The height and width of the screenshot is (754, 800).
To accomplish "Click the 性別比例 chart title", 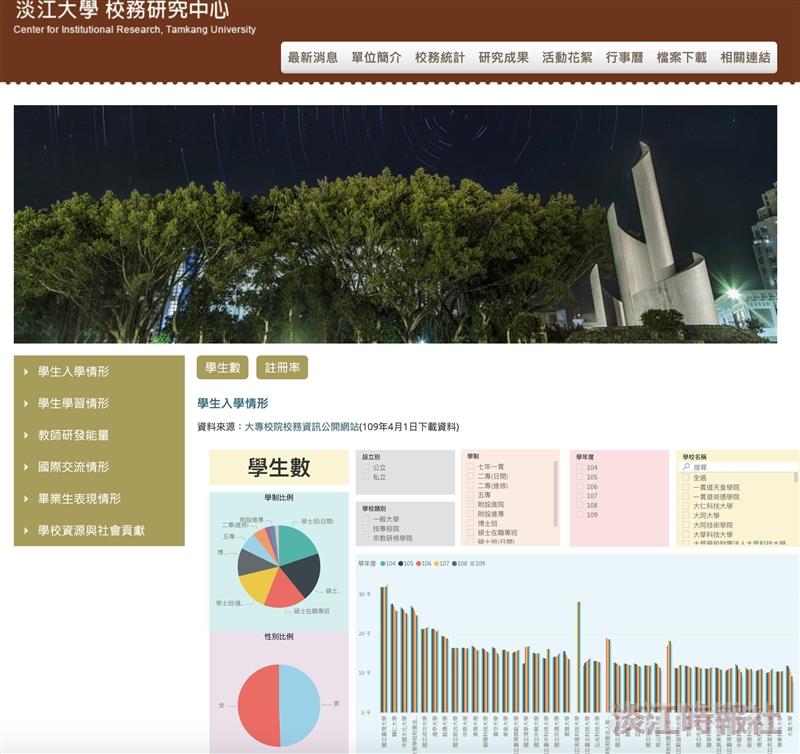I will 279,637.
